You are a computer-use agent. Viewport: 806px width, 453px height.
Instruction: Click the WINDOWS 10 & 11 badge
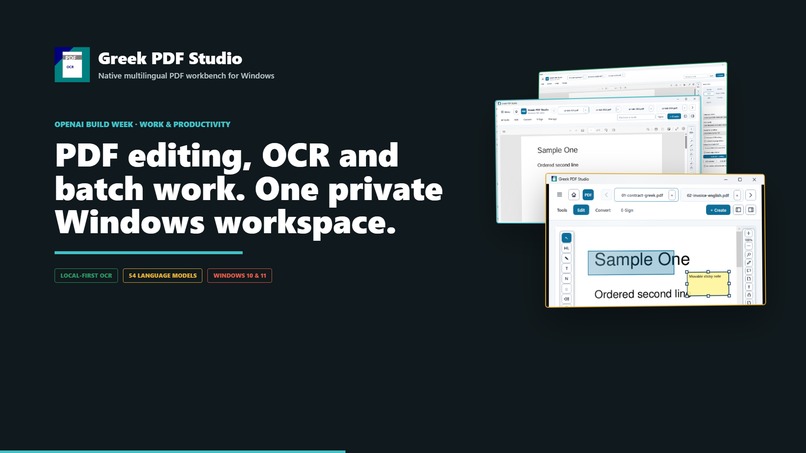point(240,276)
